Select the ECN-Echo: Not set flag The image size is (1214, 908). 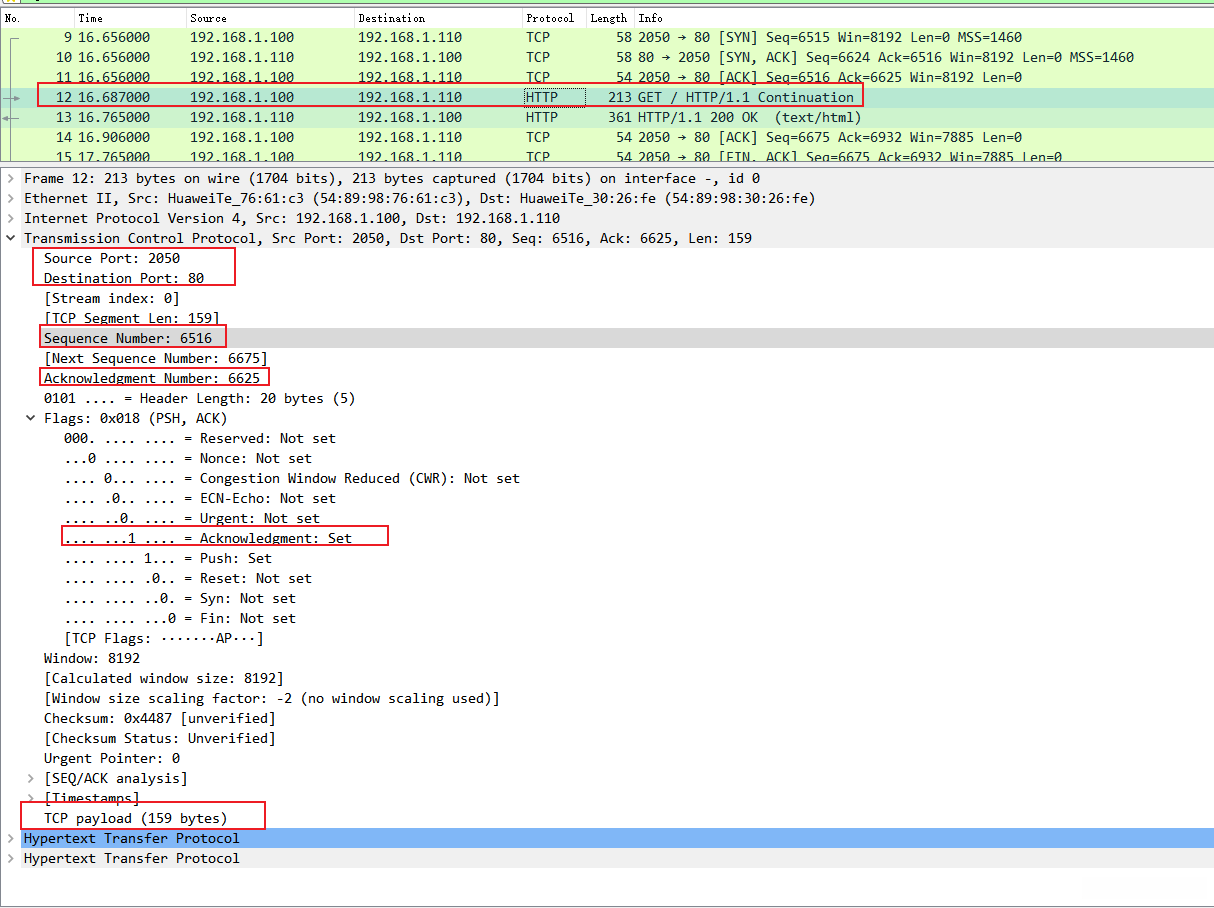pos(200,498)
